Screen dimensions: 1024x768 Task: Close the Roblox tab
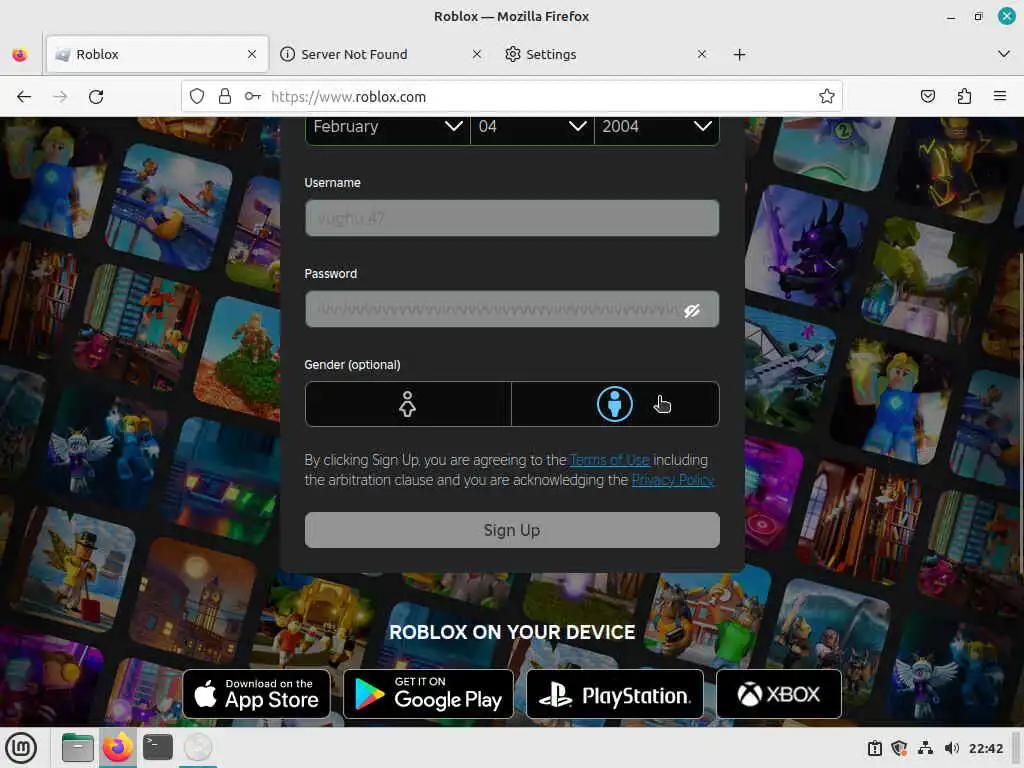[x=252, y=54]
